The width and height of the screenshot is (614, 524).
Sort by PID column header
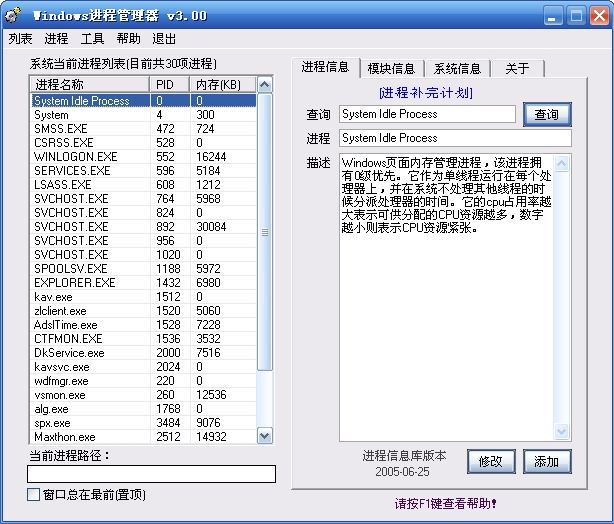[x=170, y=85]
